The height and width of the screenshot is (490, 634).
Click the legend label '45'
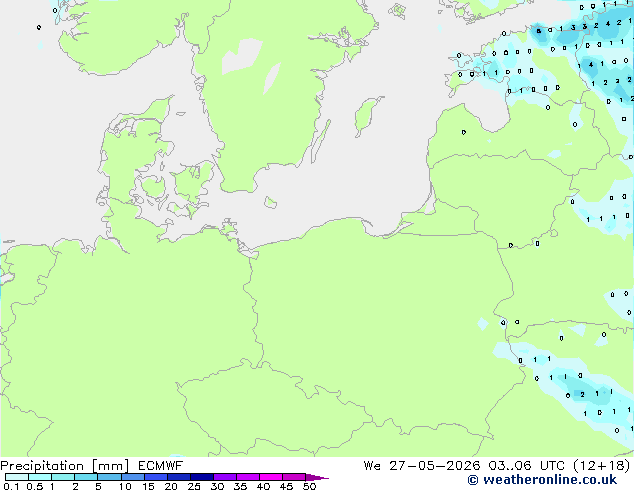coord(286,486)
